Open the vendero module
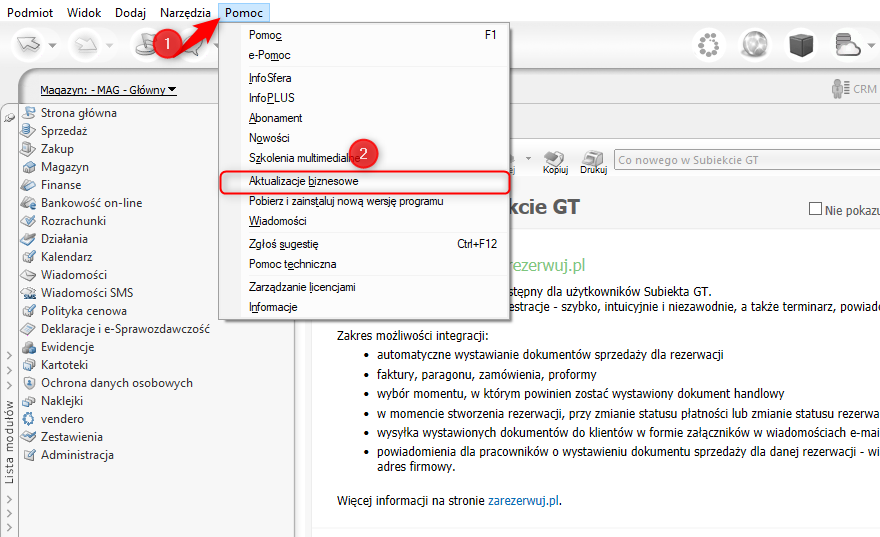The height and width of the screenshot is (537, 880). point(62,419)
